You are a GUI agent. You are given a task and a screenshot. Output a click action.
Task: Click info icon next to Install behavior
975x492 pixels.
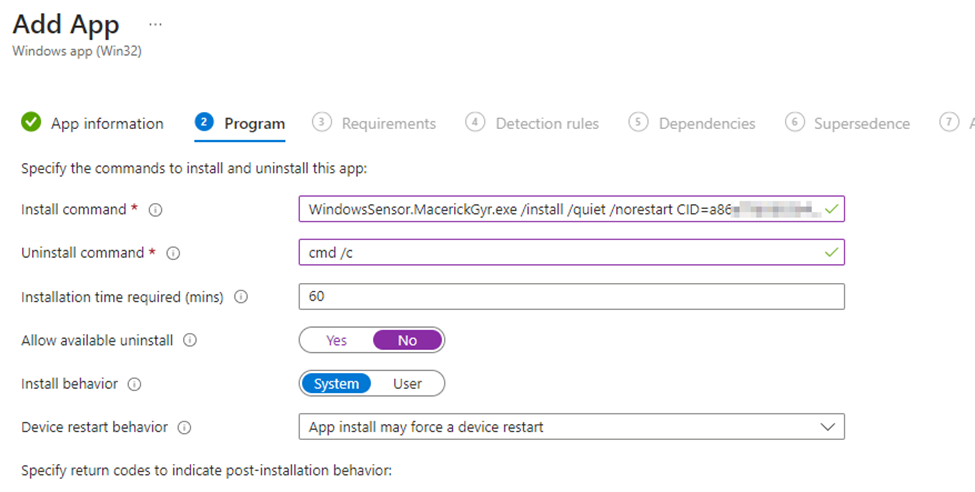(135, 384)
